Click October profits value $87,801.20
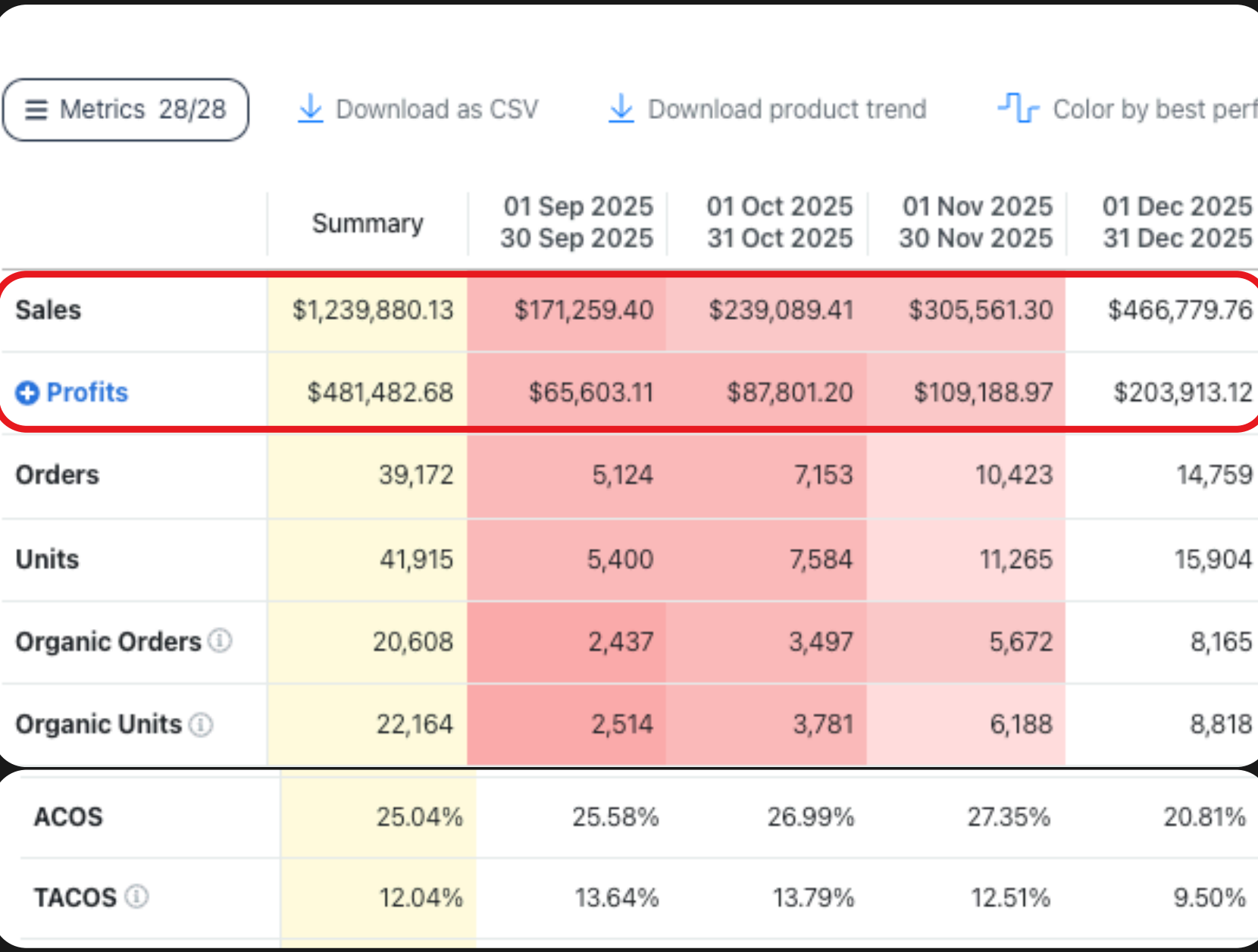Screen dimensions: 1258x952 click(x=790, y=393)
